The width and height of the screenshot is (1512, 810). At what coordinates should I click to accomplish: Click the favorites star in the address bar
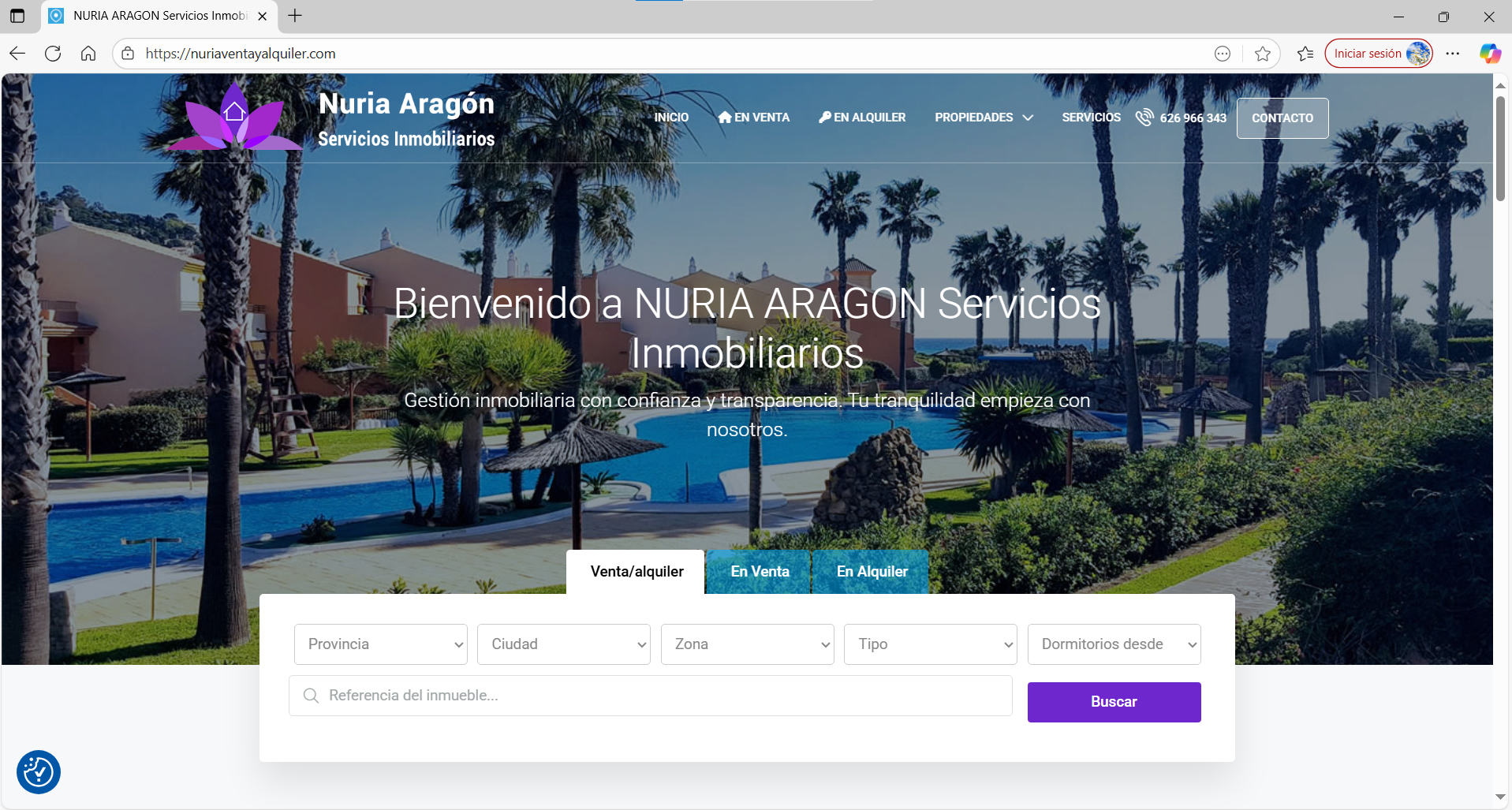click(x=1264, y=53)
